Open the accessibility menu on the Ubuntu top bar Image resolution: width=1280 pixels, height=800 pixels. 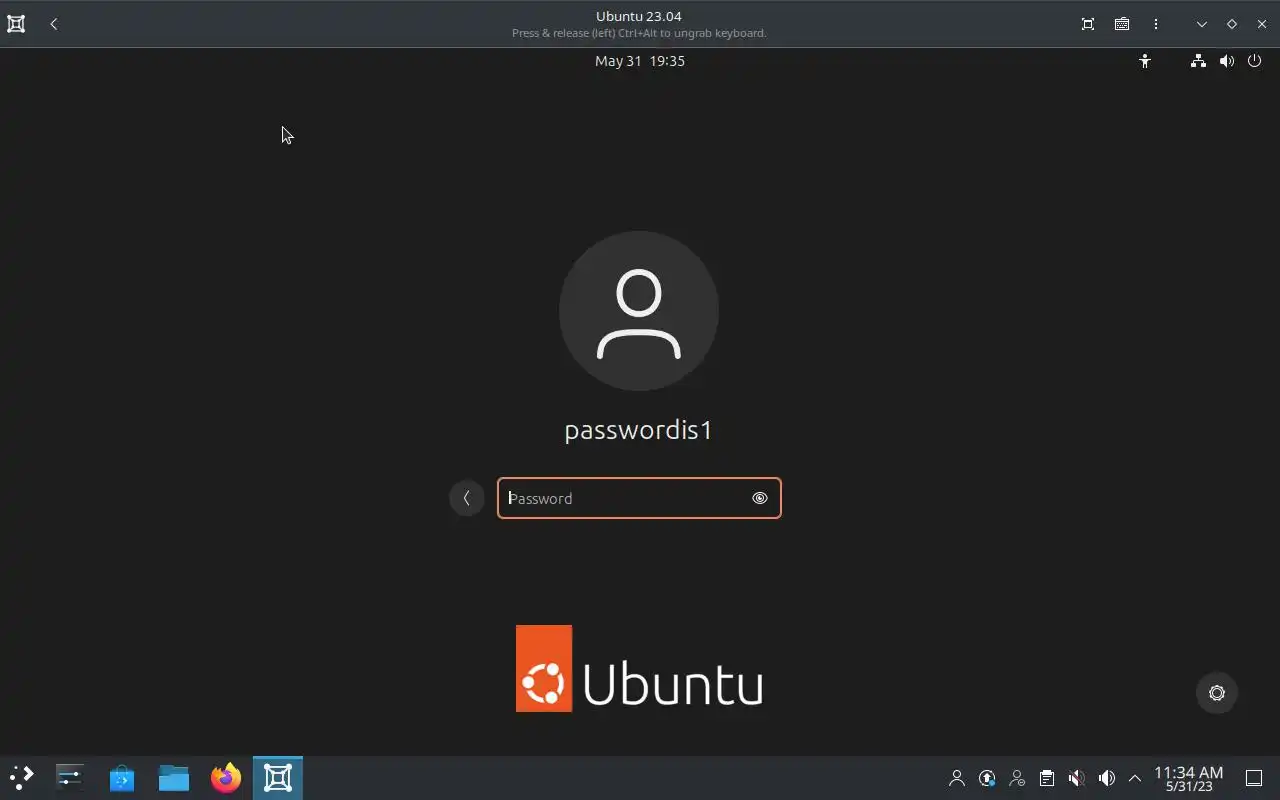1145,61
